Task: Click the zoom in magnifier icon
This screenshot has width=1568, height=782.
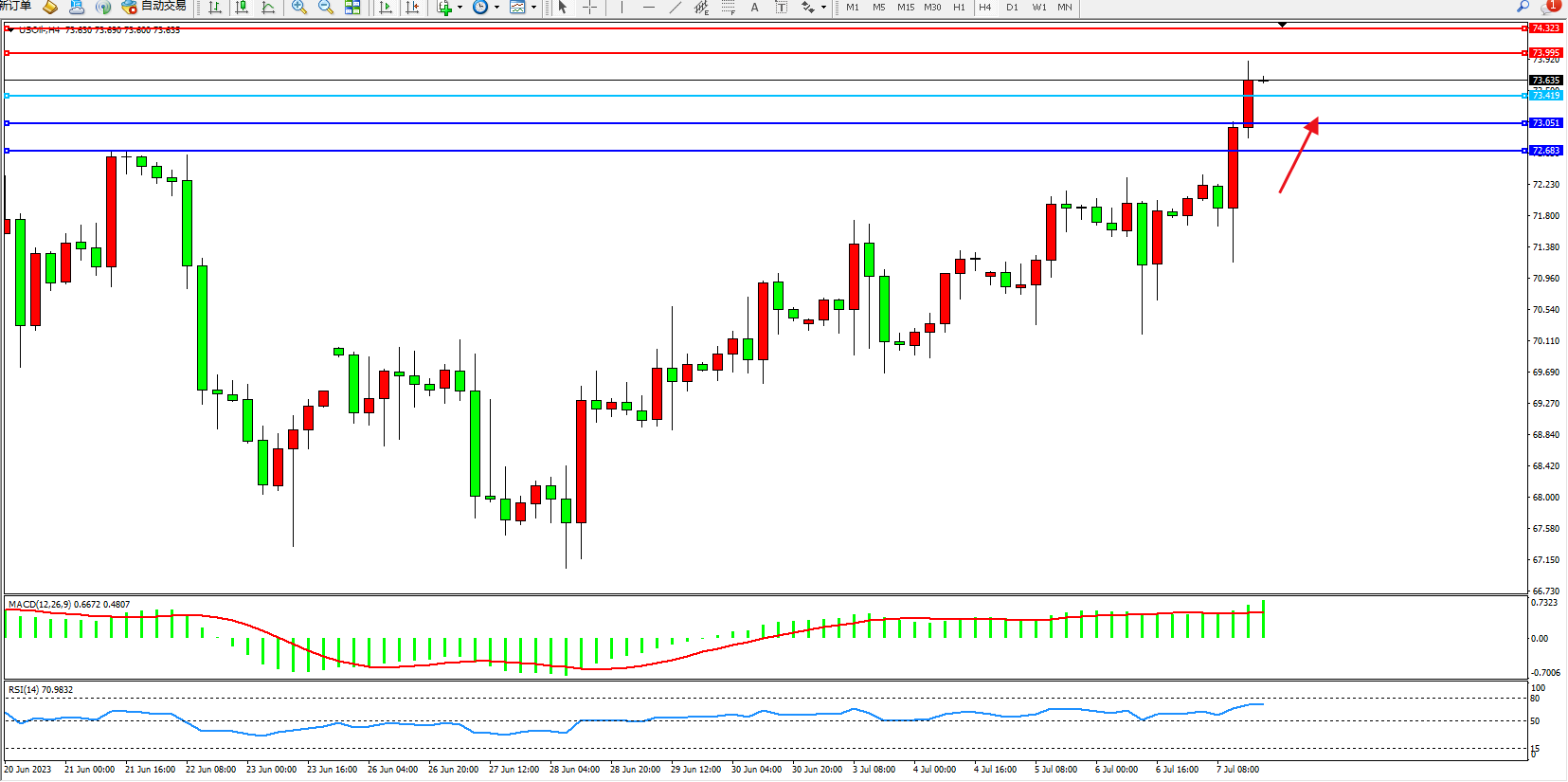Action: [x=299, y=8]
